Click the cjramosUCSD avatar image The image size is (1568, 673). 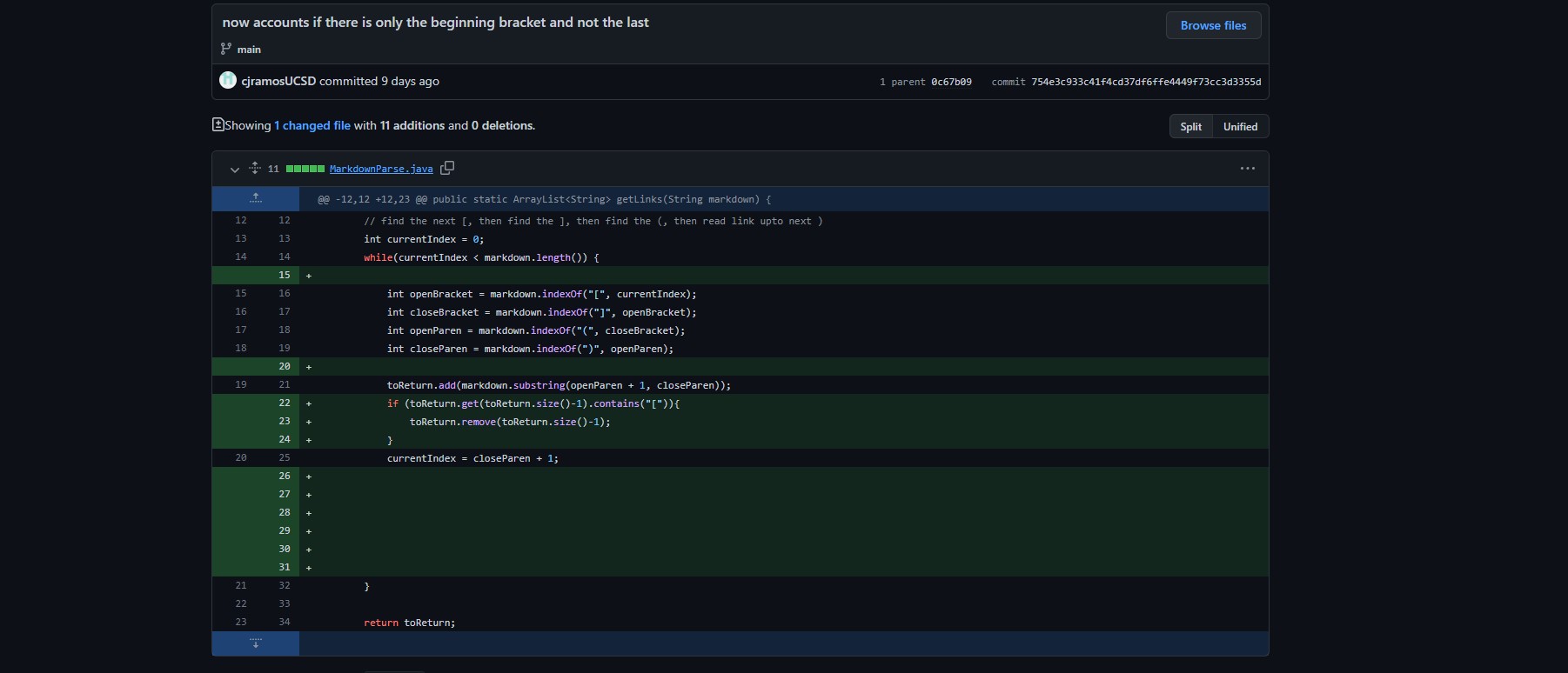point(228,81)
